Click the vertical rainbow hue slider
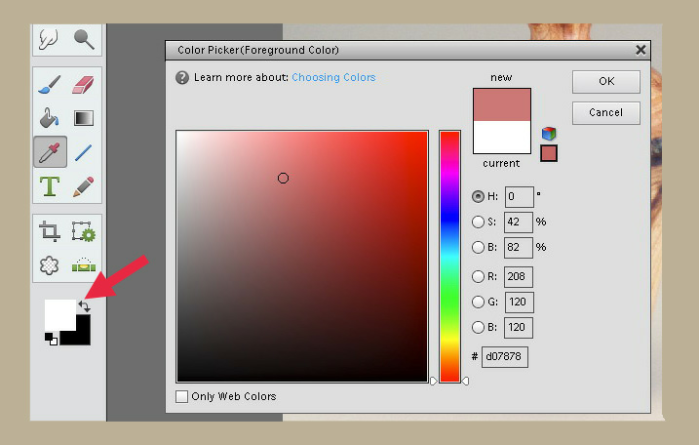Screen dimensions: 700x445 pos(450,255)
